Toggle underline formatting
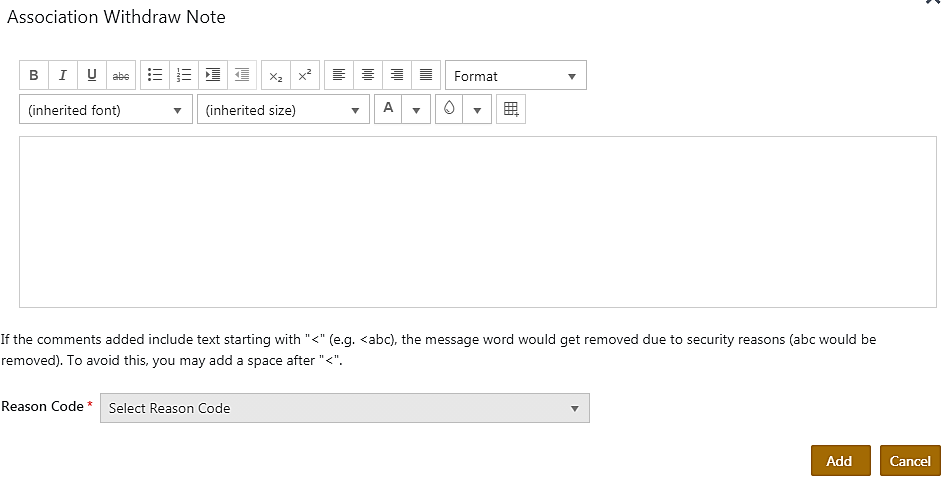This screenshot has width=946, height=481. (x=92, y=76)
